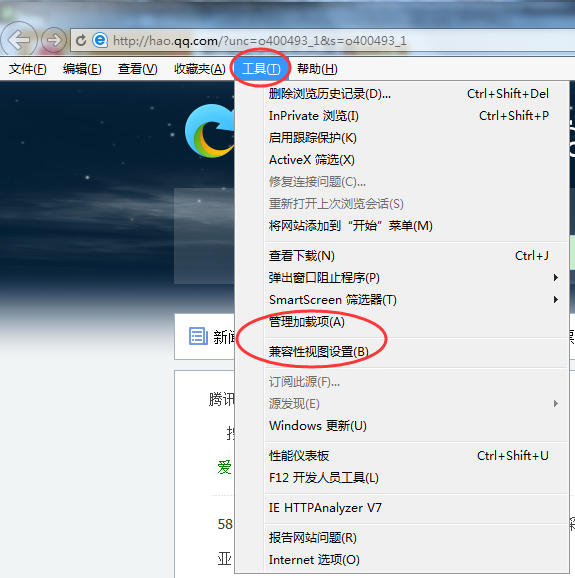The image size is (575, 578).
Task: Click the browser Back arrow button
Action: [x=18, y=39]
